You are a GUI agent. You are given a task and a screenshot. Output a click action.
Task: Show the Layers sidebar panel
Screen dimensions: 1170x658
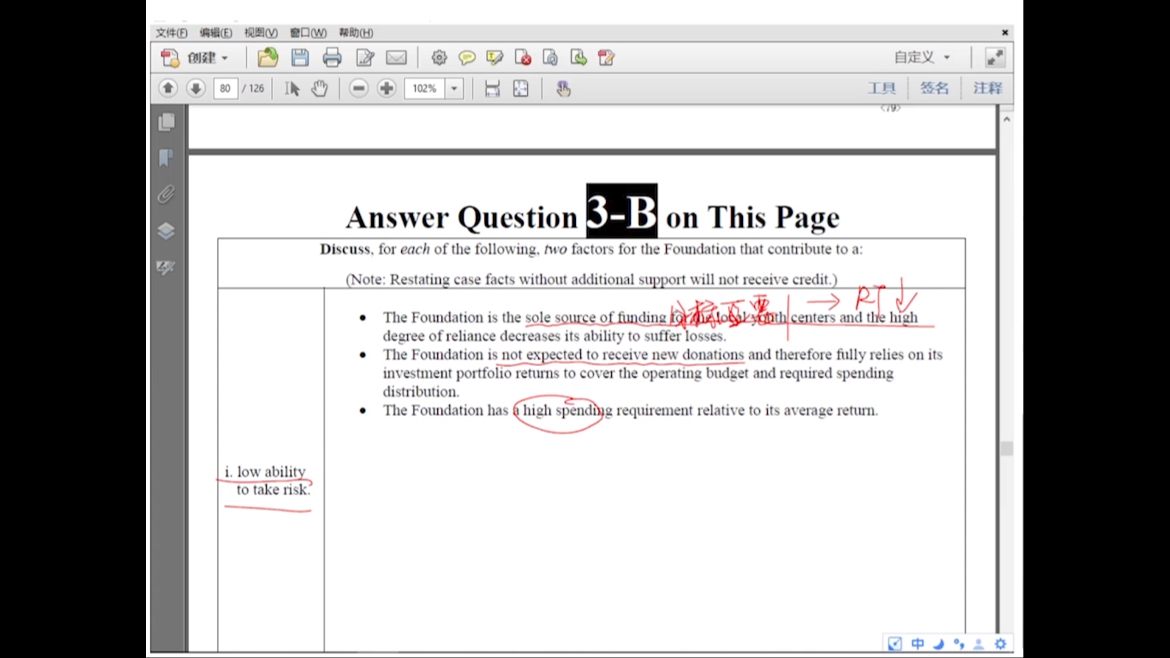click(x=166, y=231)
